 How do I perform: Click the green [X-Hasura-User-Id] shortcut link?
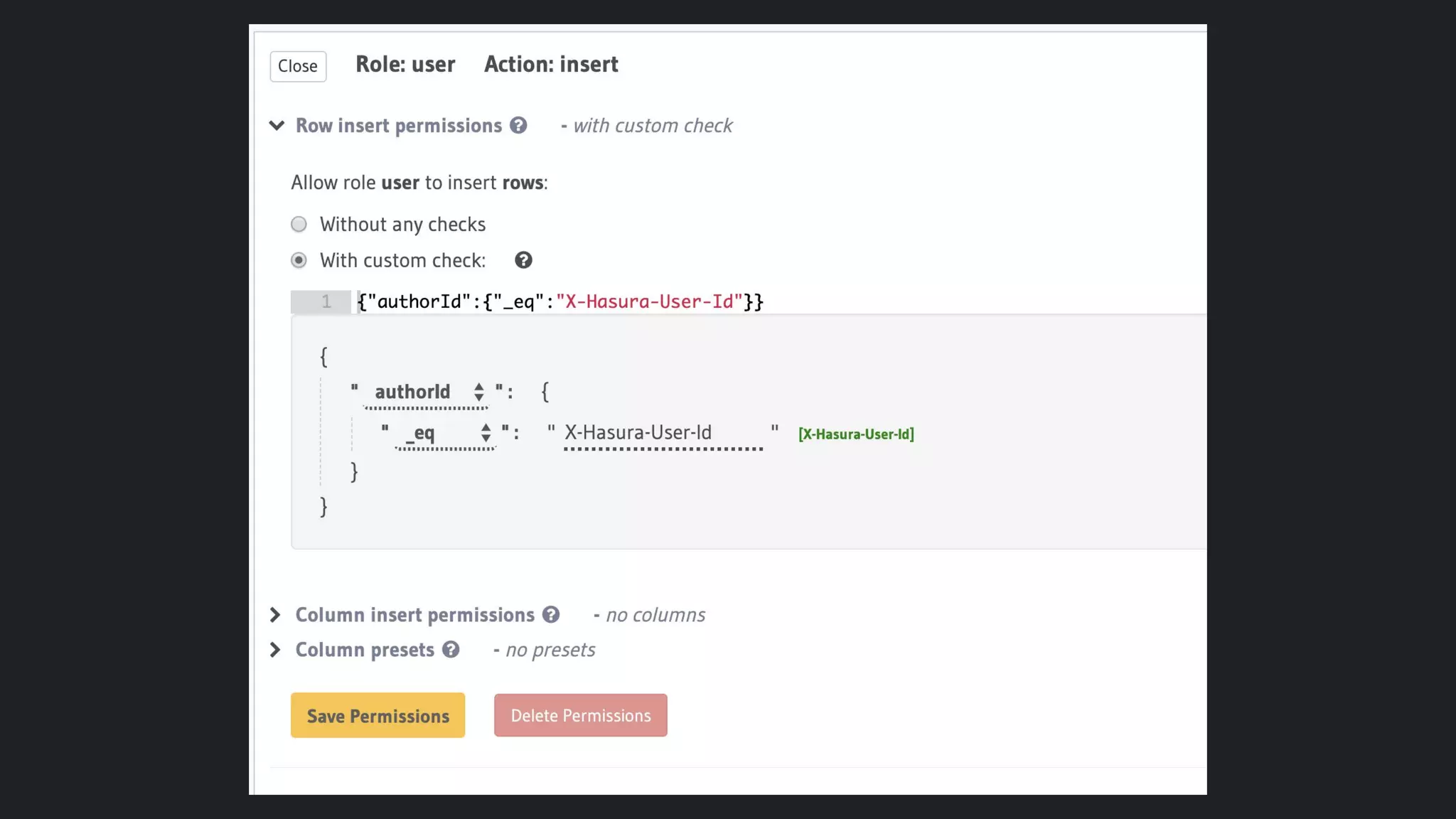click(x=856, y=434)
